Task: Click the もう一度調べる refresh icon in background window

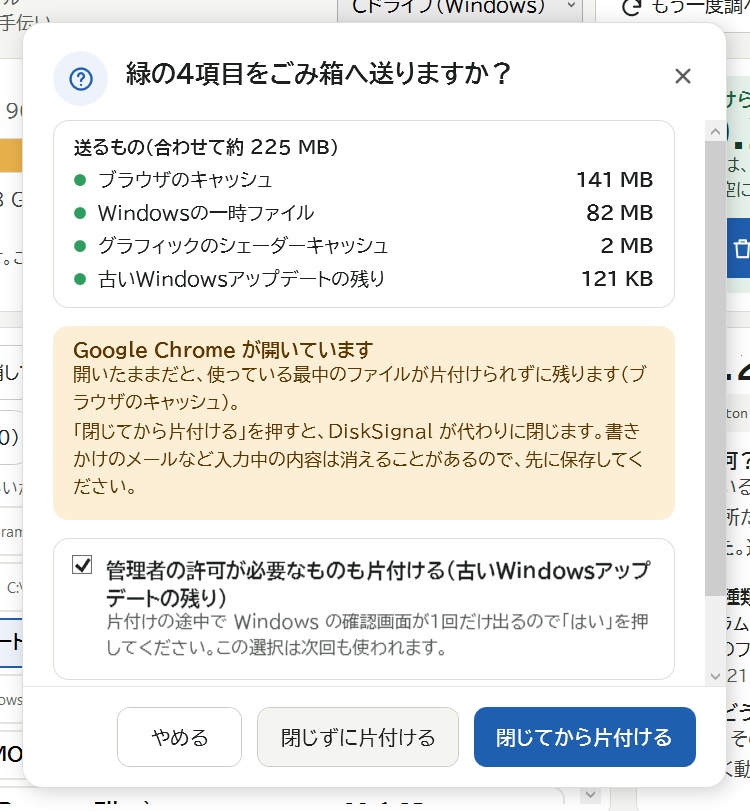Action: [x=630, y=7]
